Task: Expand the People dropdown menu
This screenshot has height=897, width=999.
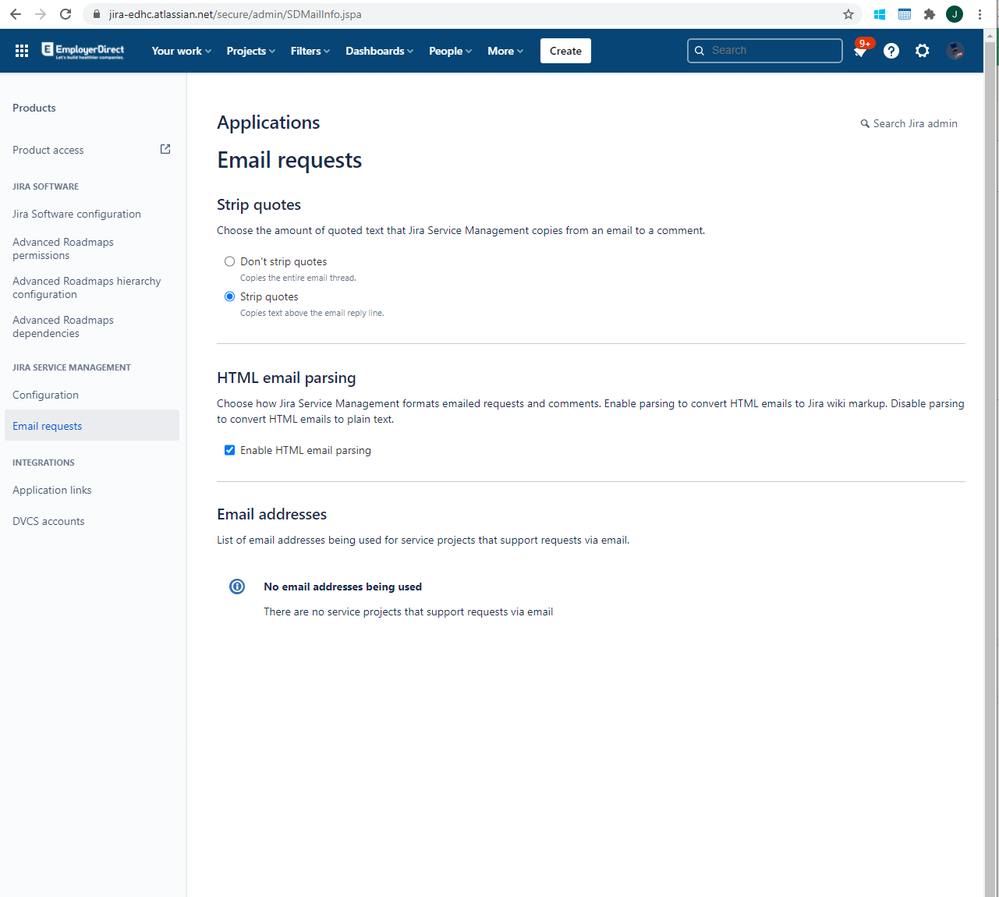Action: tap(450, 51)
